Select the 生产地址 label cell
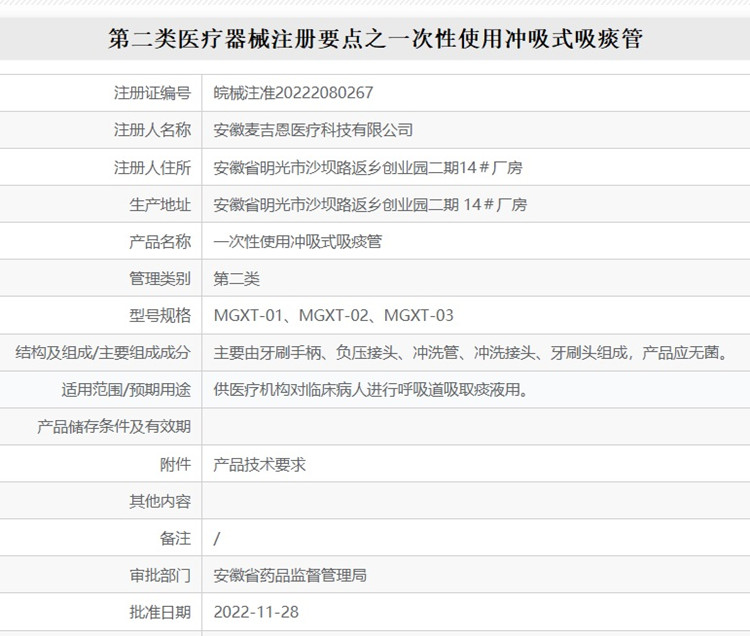Viewport: 750px width, 636px height. point(160,204)
